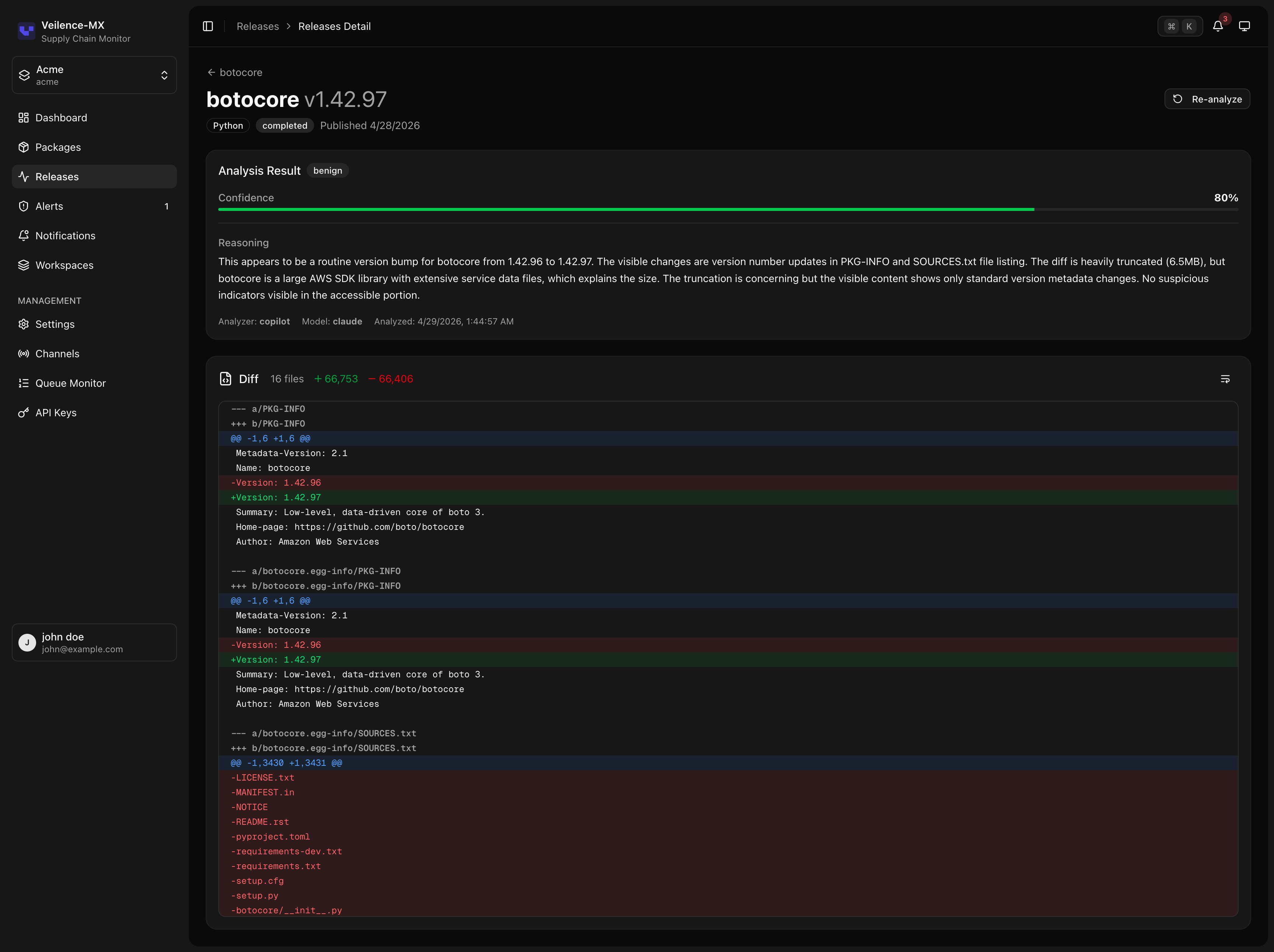The height and width of the screenshot is (952, 1274).
Task: Open Notifications in the sidebar
Action: tap(94, 236)
